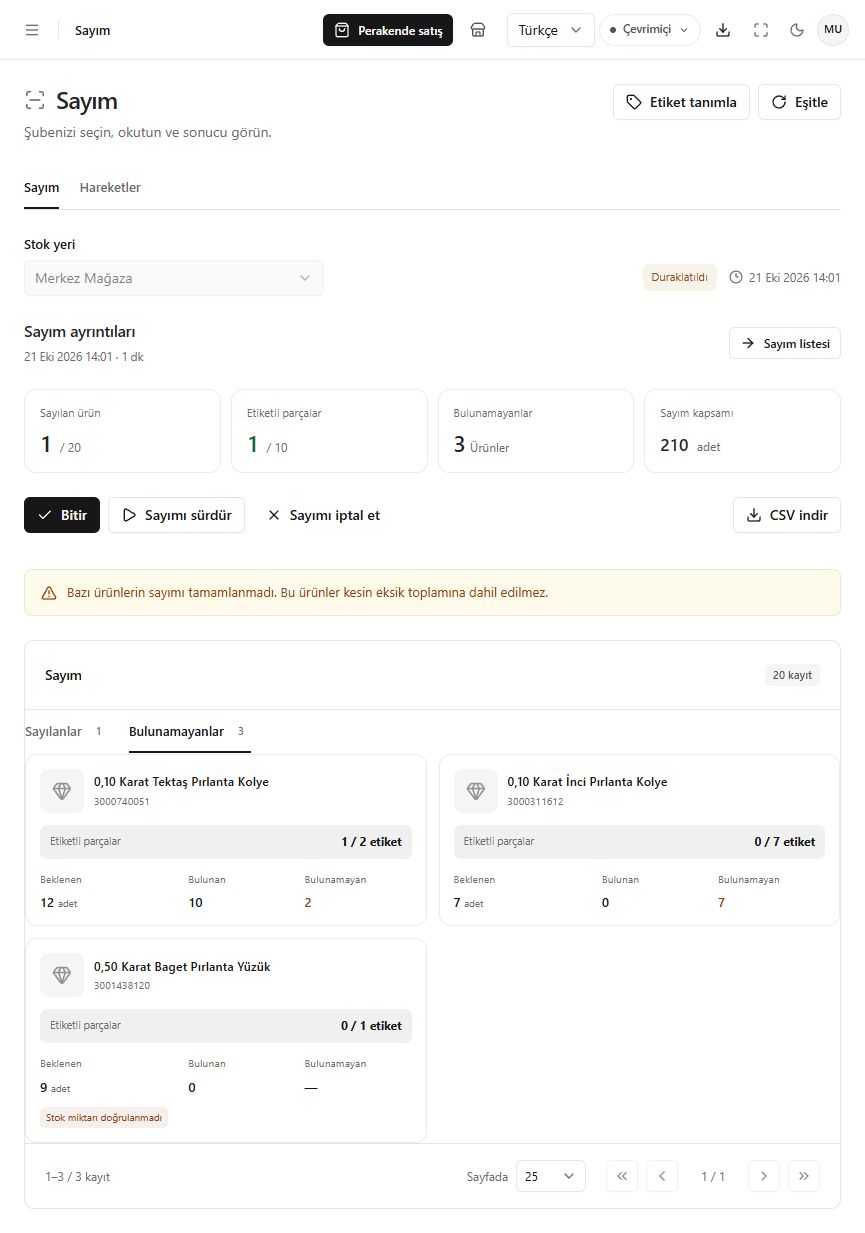Screen dimensions: 865x1233
Task: Go to the first page of records
Action: pos(621,1176)
